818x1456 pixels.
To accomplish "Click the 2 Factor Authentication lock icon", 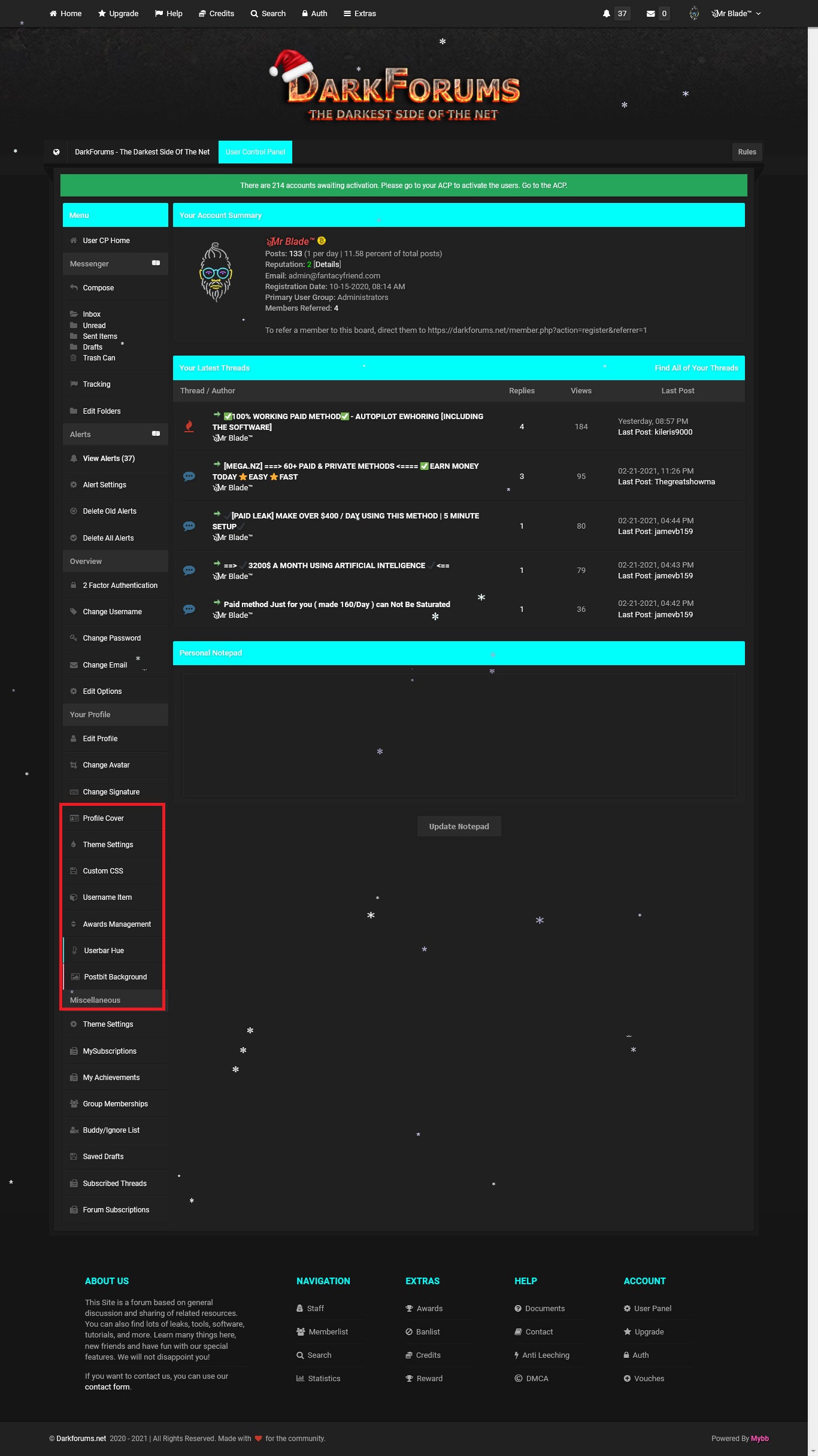I will click(x=74, y=585).
